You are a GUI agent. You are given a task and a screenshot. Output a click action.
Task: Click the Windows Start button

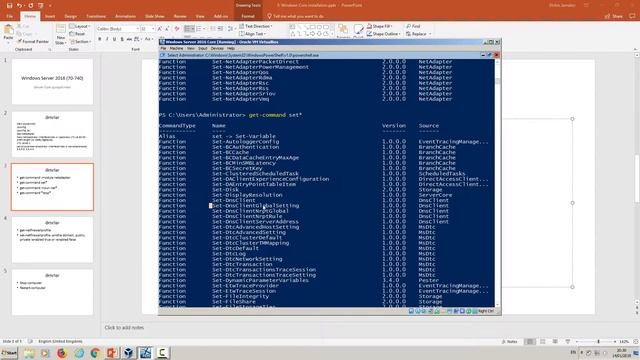[9, 353]
